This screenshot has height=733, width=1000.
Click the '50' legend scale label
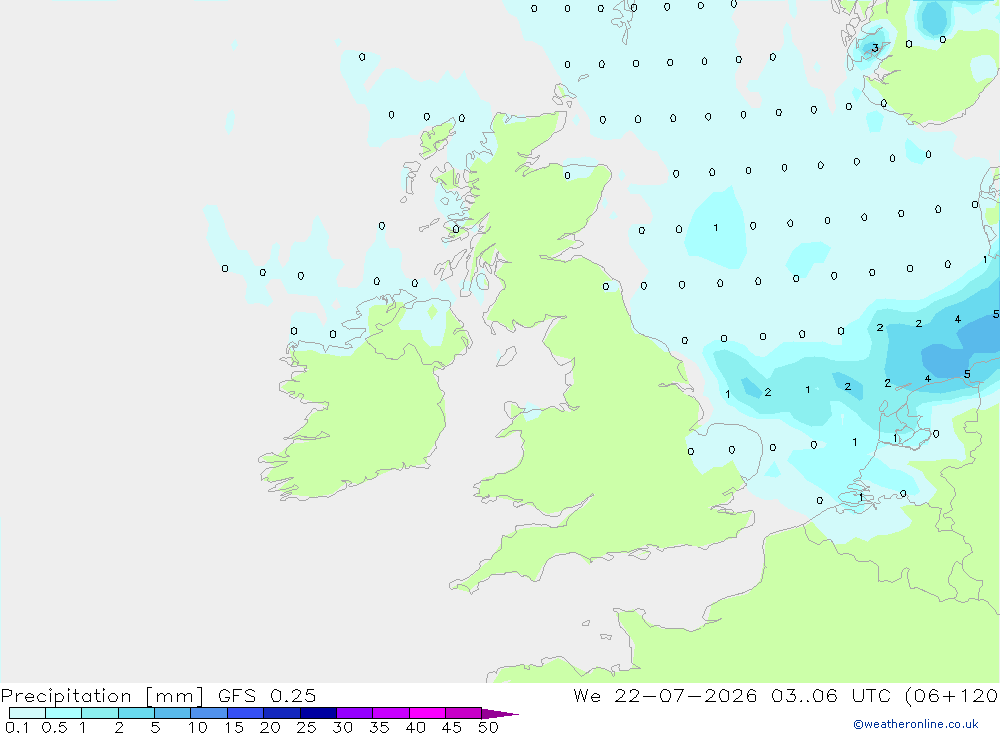point(488,727)
